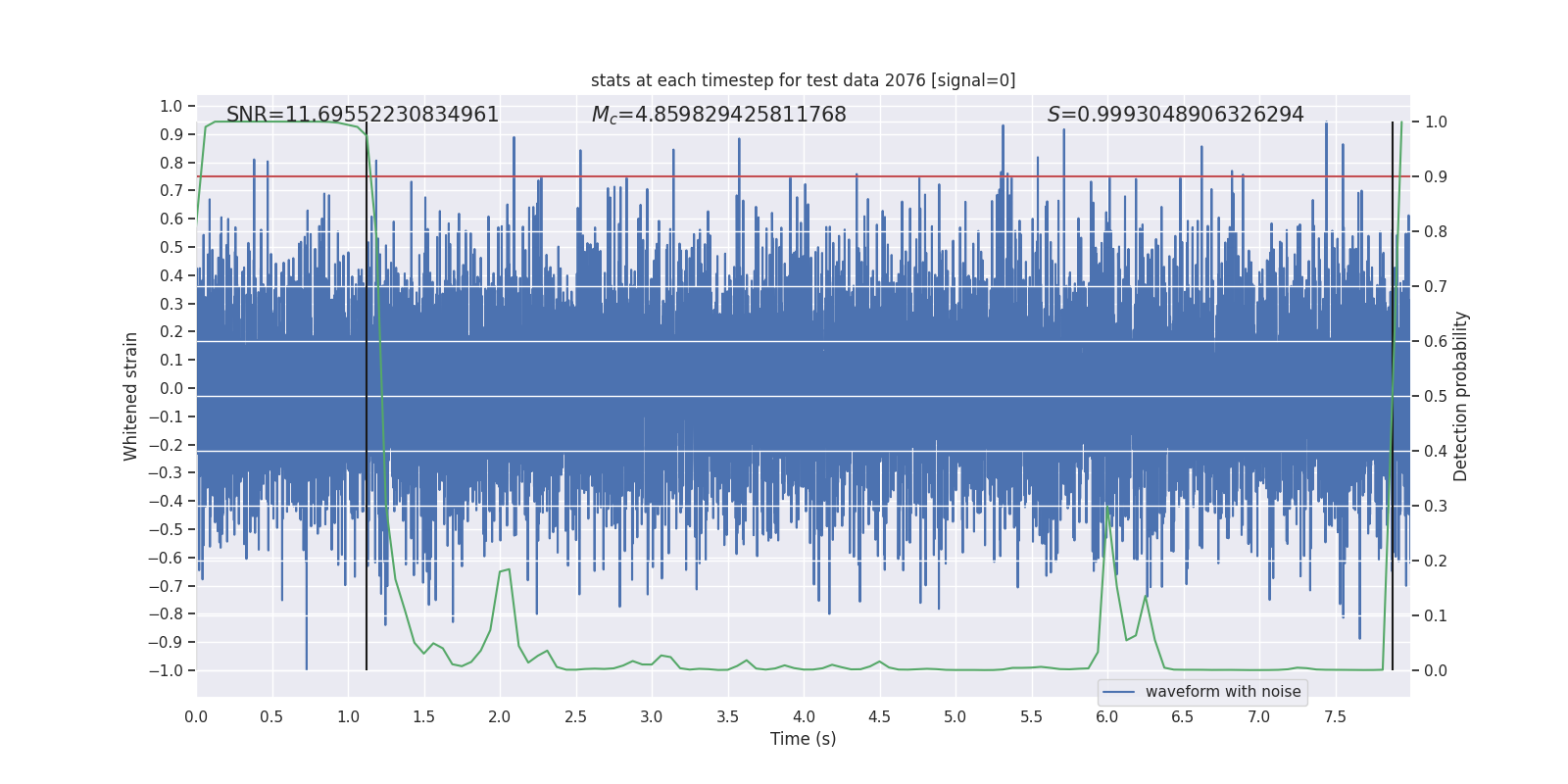Click the x-axis tick label 4.0
Viewport: 1568px width, 784px height.
pyautogui.click(x=804, y=716)
